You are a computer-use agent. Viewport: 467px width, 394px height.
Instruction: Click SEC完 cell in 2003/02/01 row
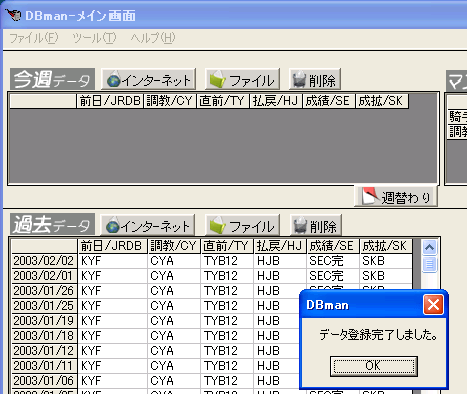click(x=333, y=276)
